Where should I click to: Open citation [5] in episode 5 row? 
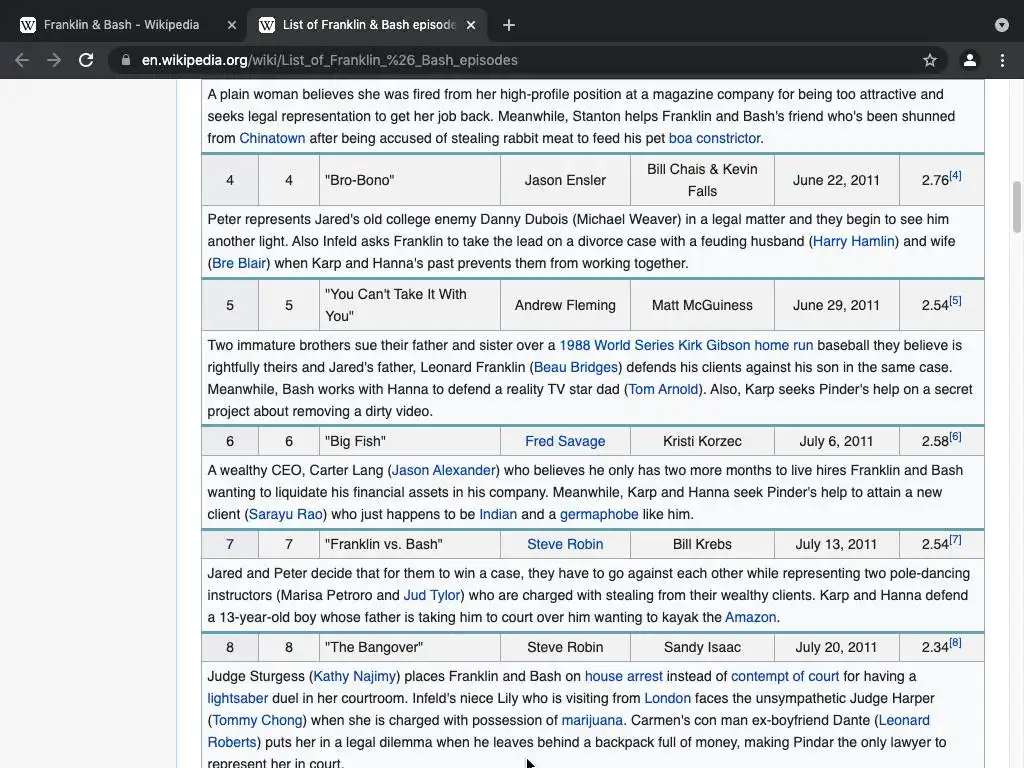pos(955,301)
